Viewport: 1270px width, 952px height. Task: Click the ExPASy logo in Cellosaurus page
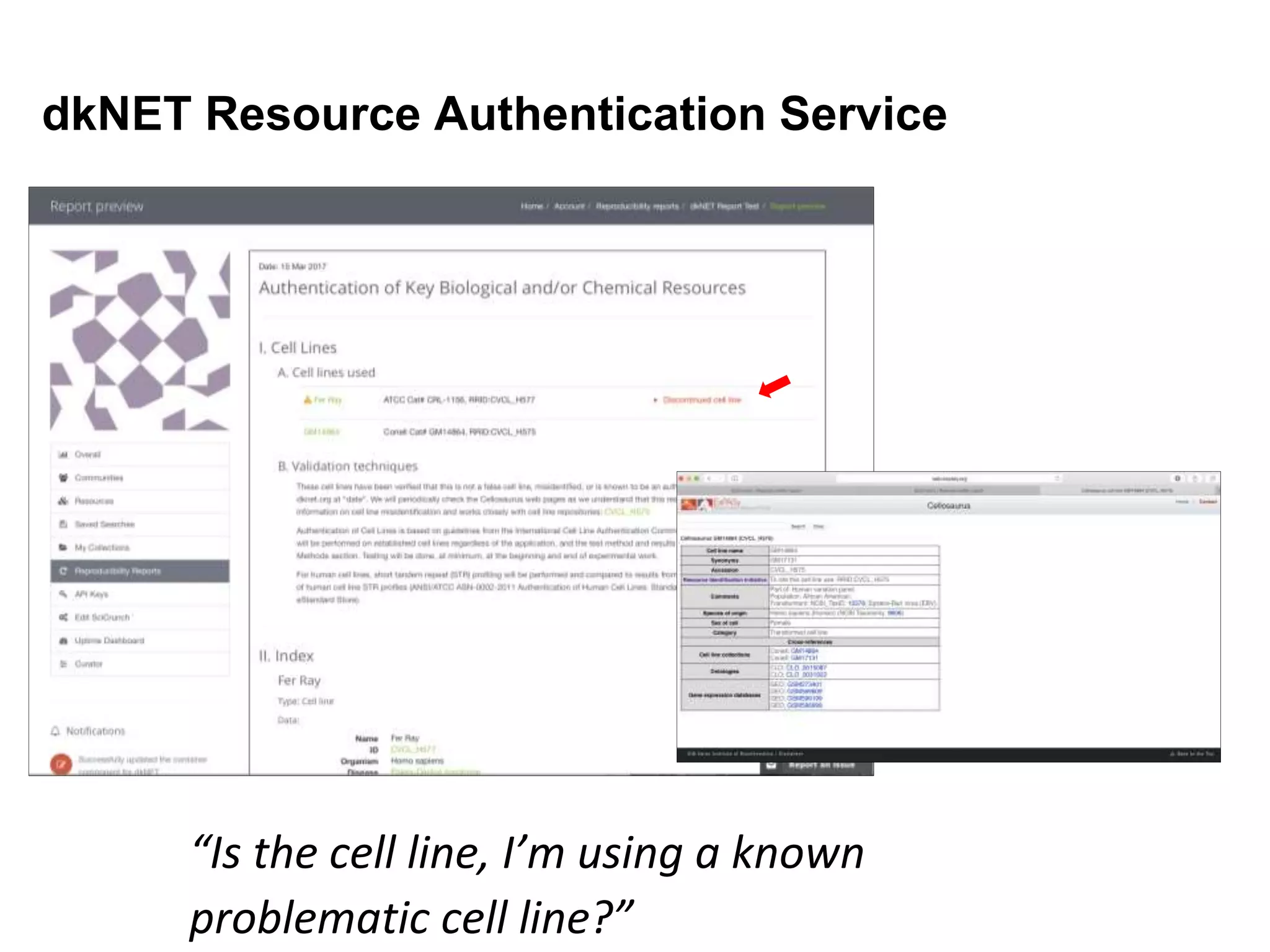tap(711, 504)
